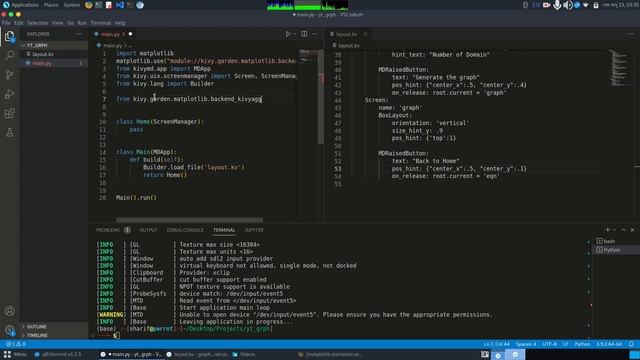Open the Explorer panel's more actions ellipsis
The width and height of the screenshot is (640, 360).
79,34
